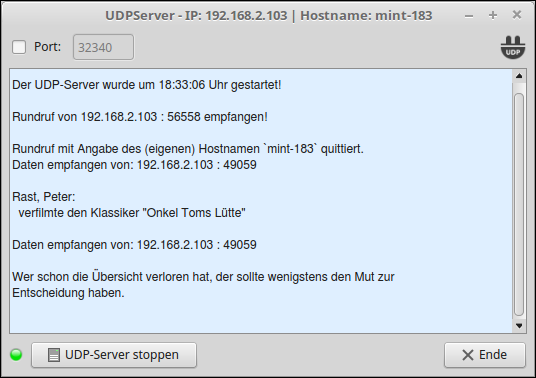Click the server icon on stop button
This screenshot has width=536, height=378.
coord(54,355)
